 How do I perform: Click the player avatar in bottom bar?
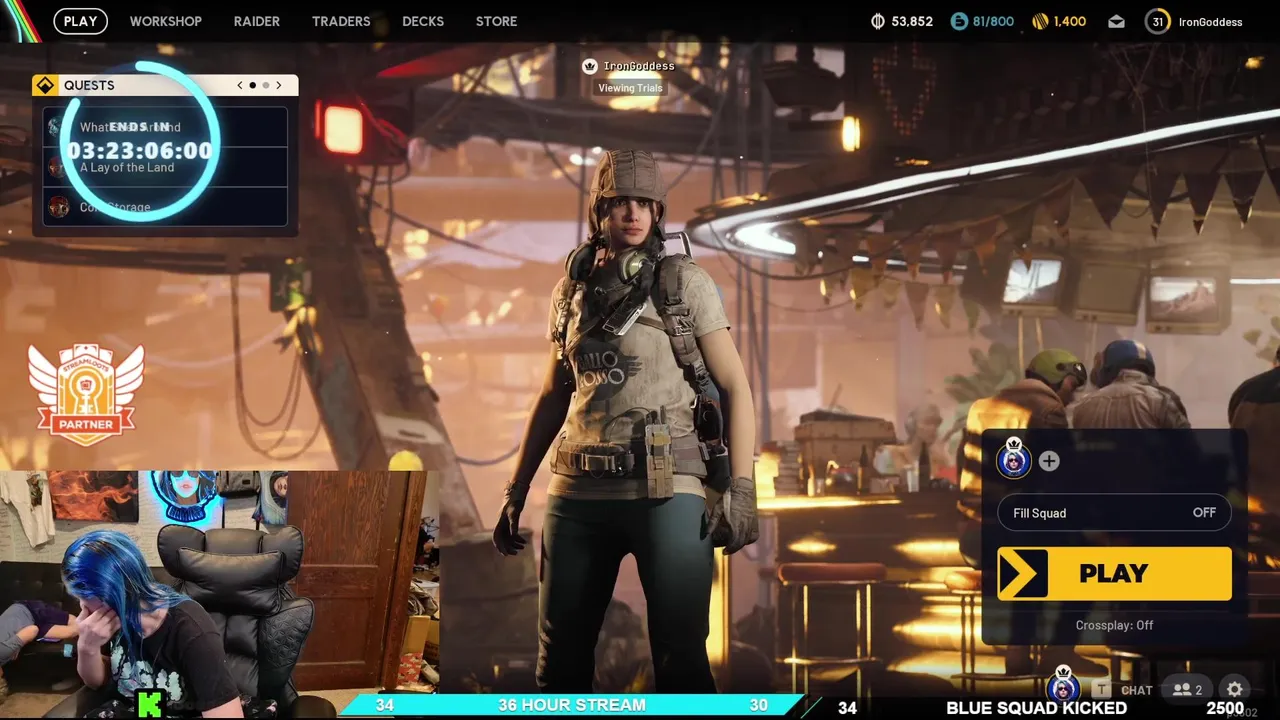point(1063,686)
